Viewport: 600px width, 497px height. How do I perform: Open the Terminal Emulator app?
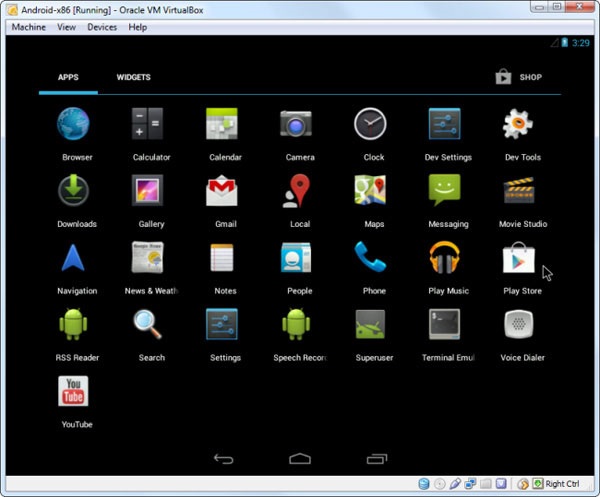[447, 325]
